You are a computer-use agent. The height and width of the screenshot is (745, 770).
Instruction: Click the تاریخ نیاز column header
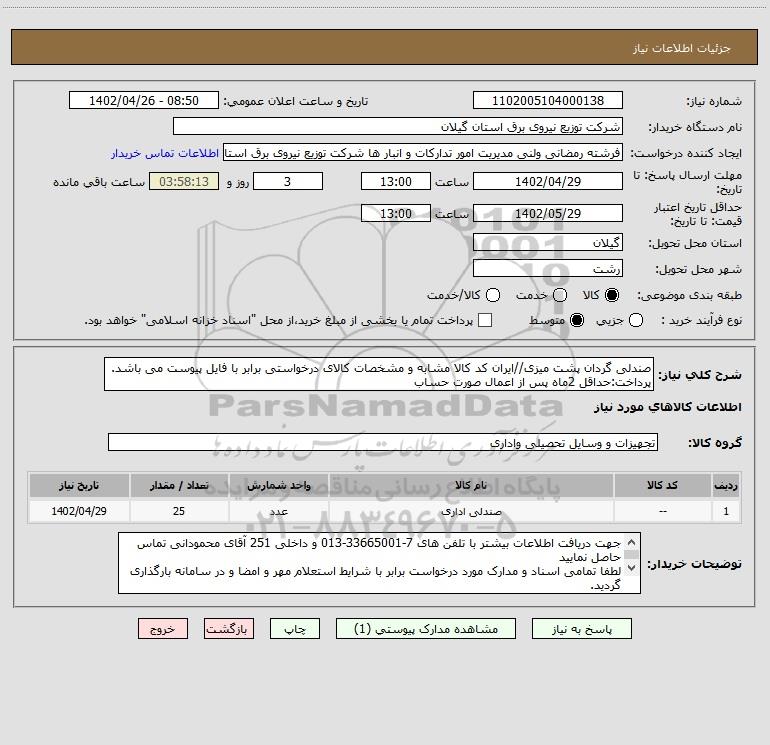point(79,485)
